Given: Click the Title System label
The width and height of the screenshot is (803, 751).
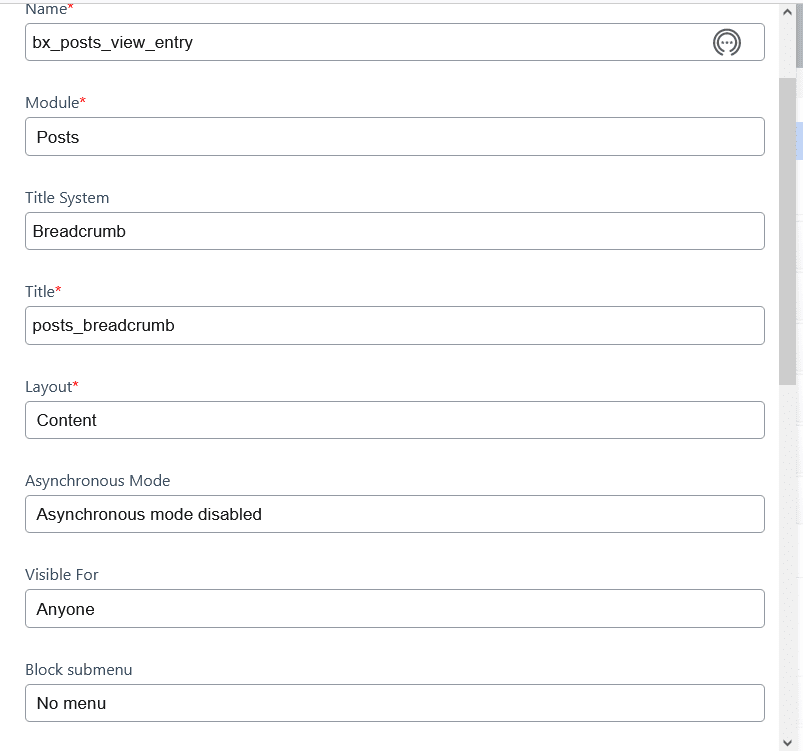Looking at the screenshot, I should (x=67, y=198).
